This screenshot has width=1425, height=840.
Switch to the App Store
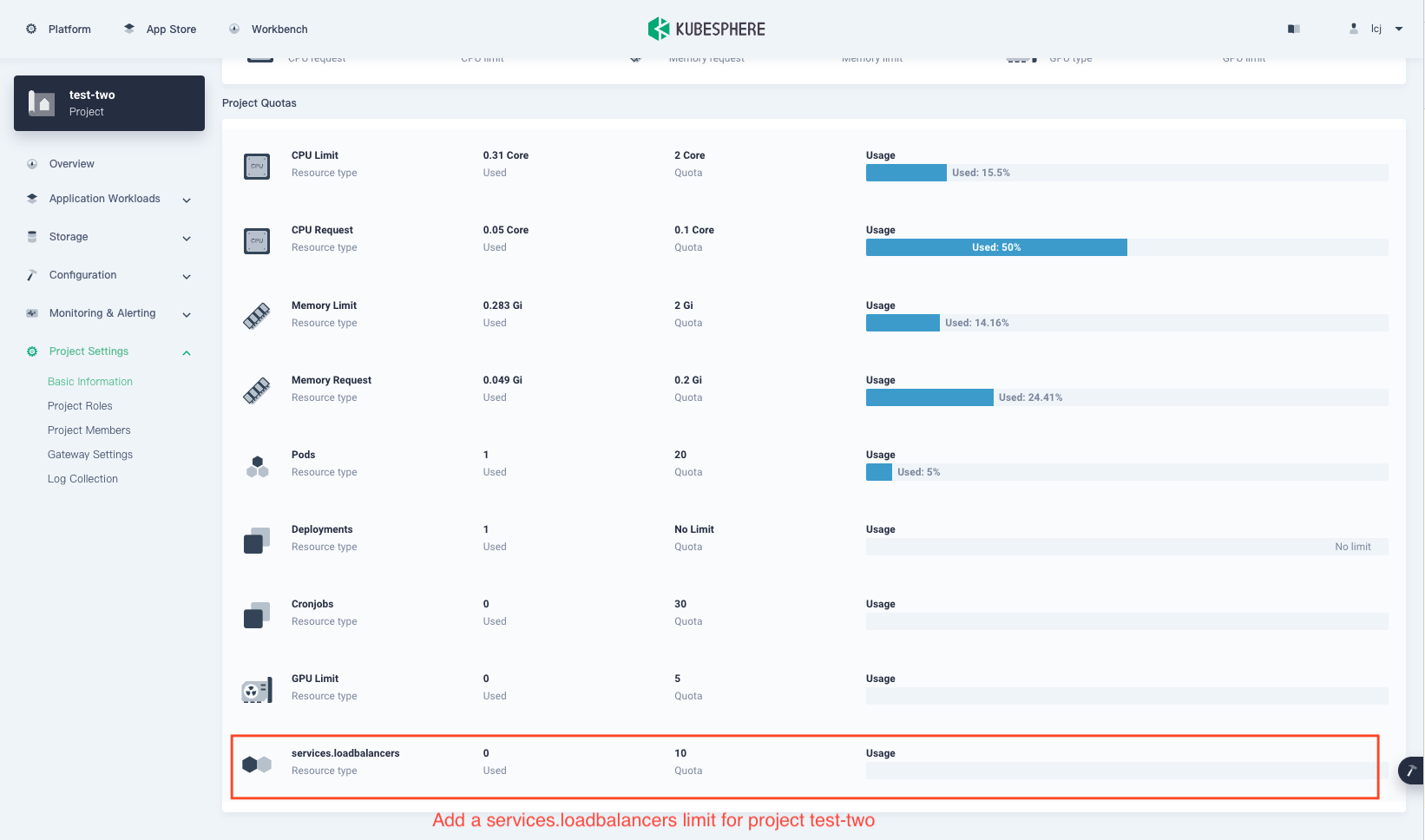159,29
